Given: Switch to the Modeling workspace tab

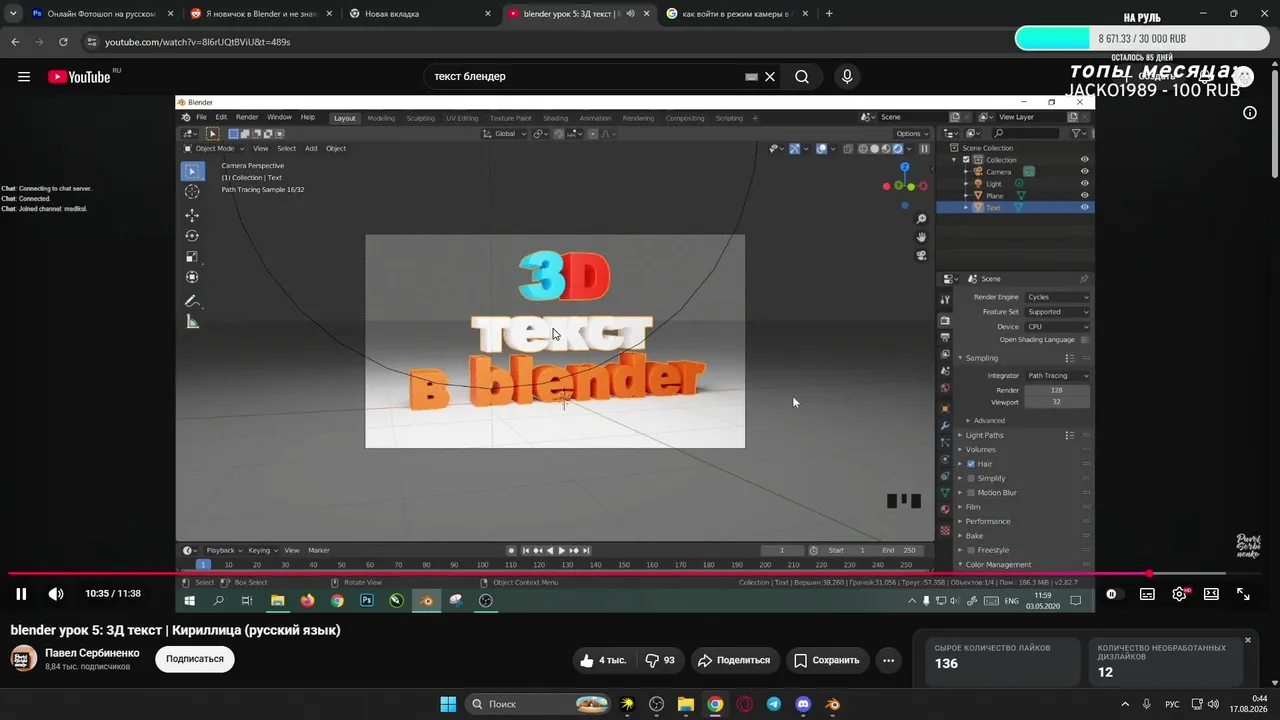Looking at the screenshot, I should pos(381,118).
